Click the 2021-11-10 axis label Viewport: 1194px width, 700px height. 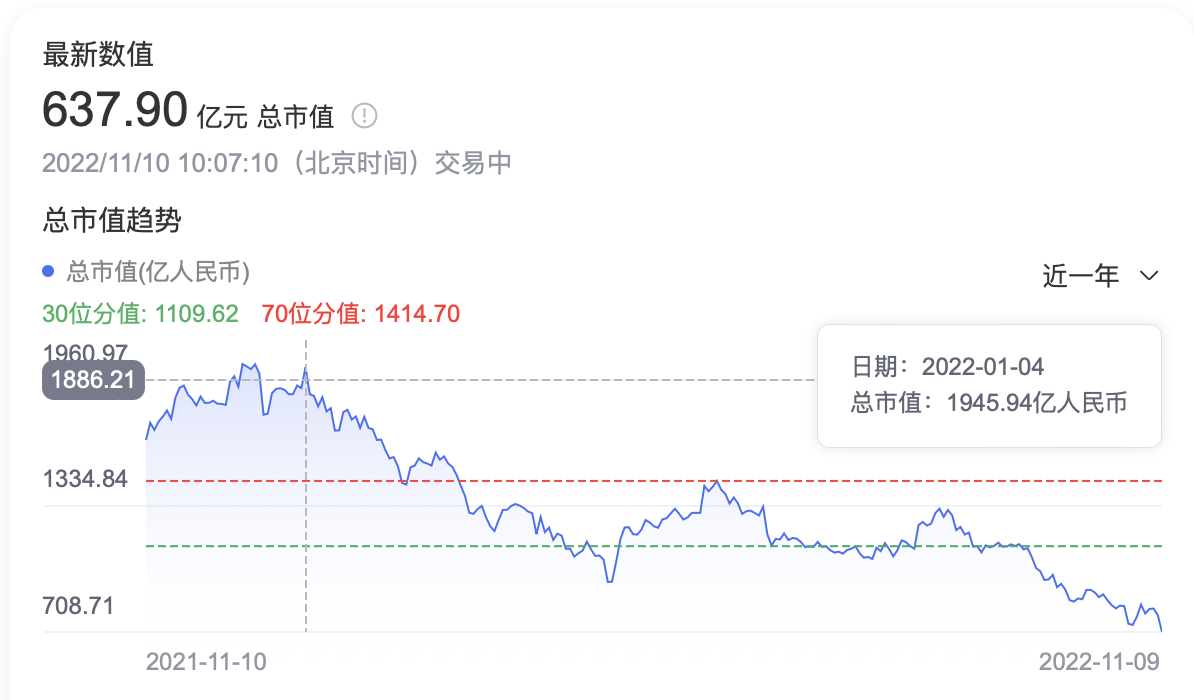[208, 661]
